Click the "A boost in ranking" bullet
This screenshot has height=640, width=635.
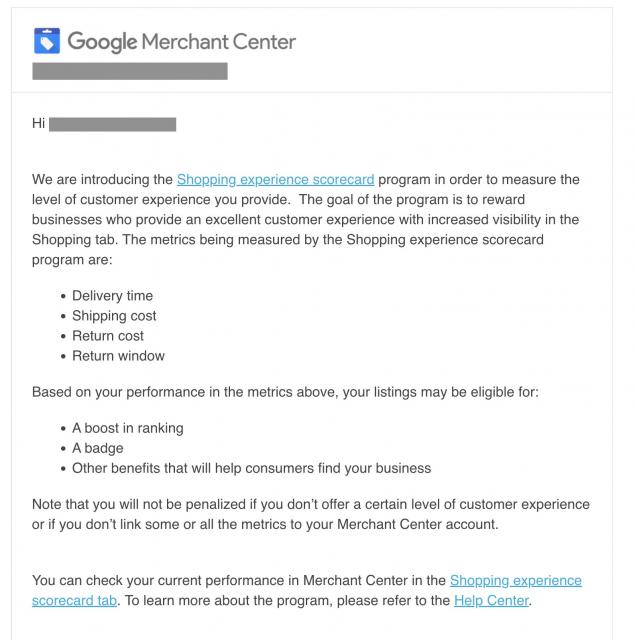(x=127, y=428)
